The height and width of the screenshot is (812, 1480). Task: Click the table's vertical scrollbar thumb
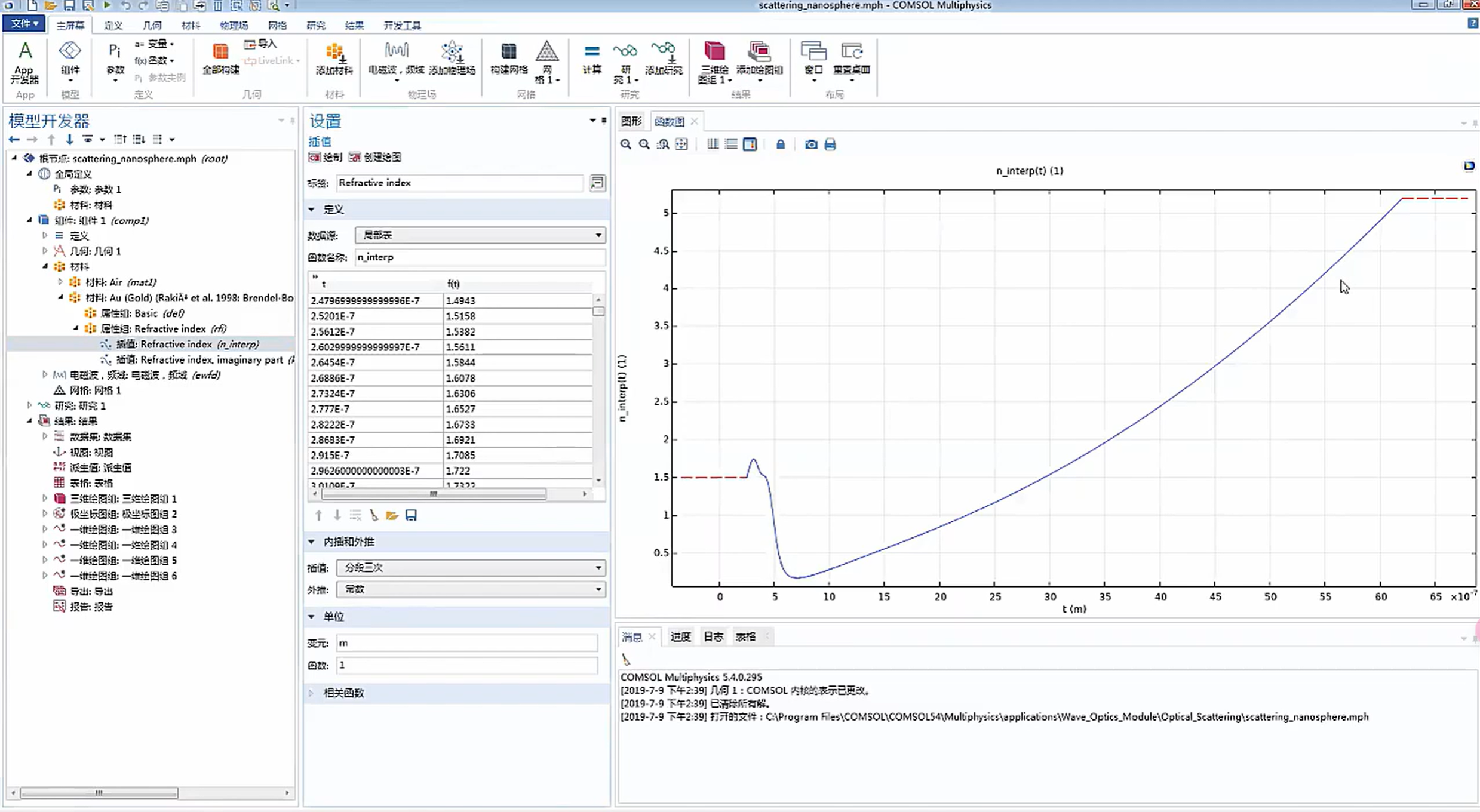[598, 311]
